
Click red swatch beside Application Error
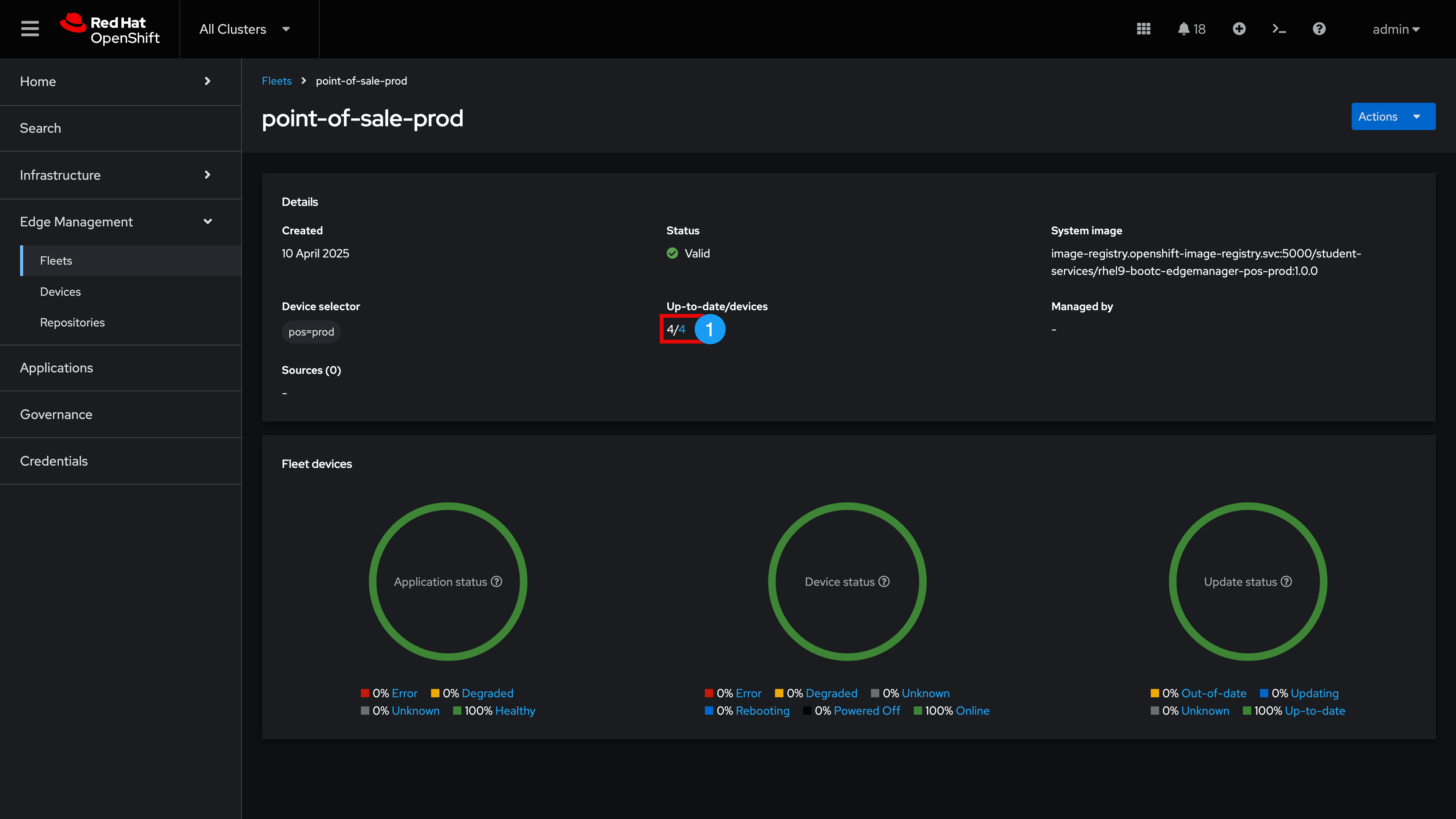coord(365,693)
